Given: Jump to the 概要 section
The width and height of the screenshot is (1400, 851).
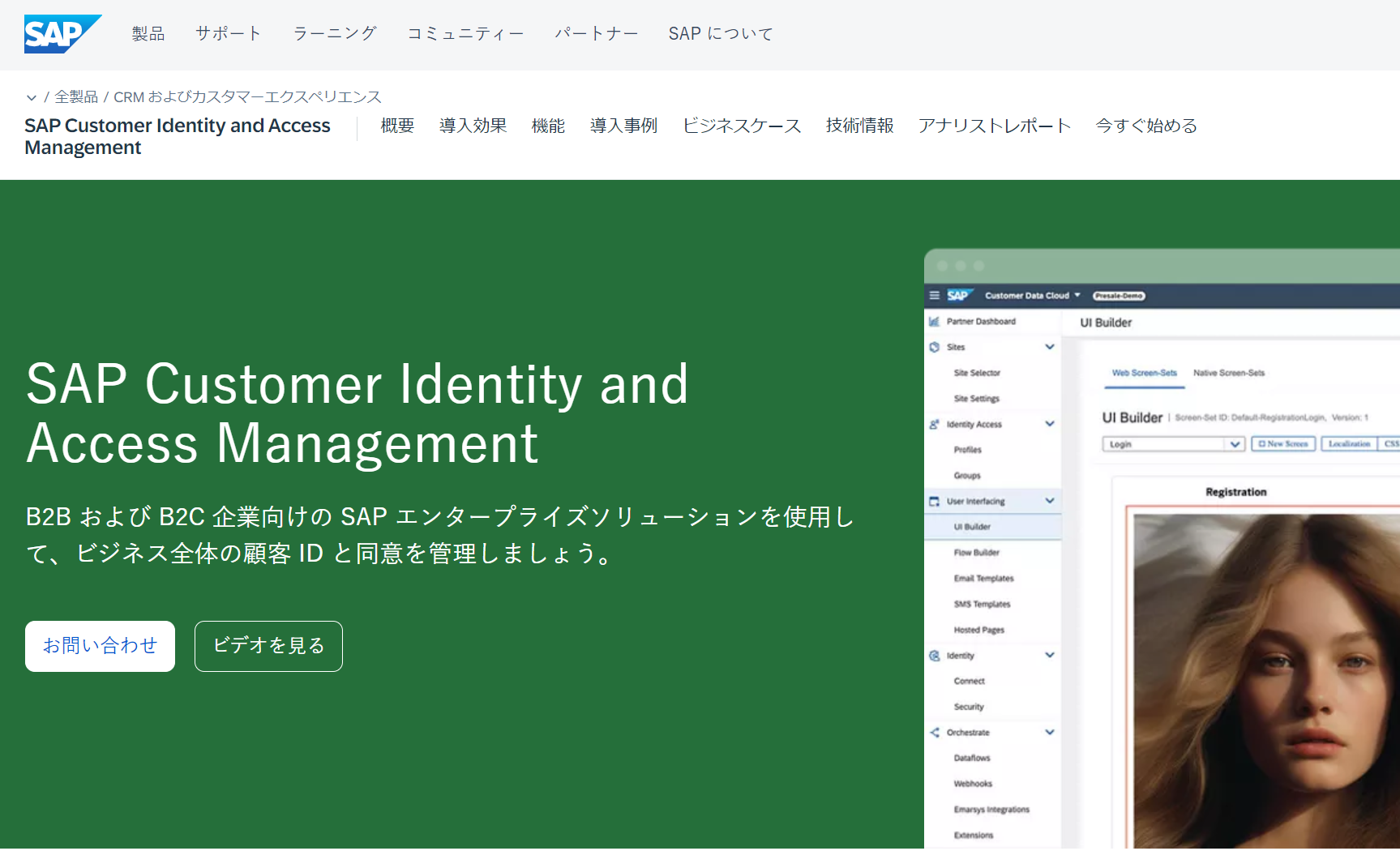Looking at the screenshot, I should (397, 126).
